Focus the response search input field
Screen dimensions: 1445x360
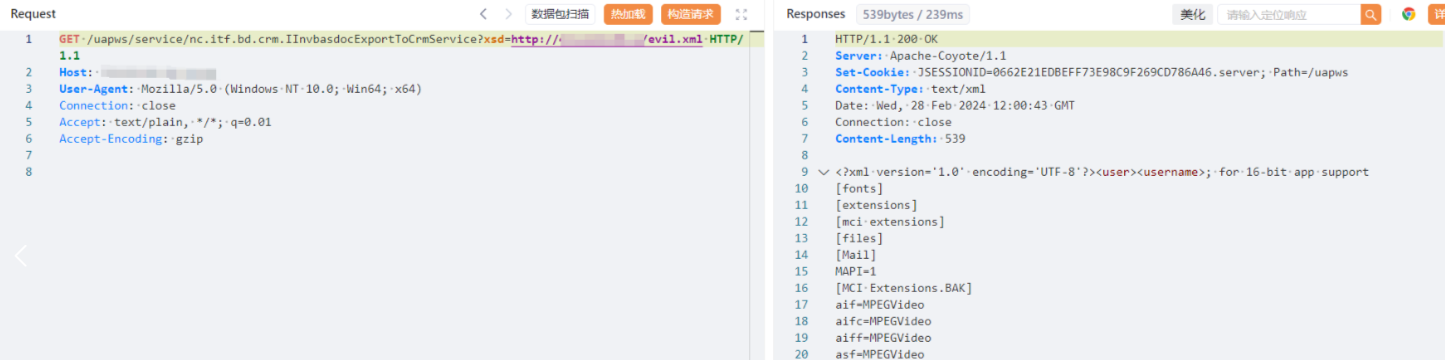coord(1288,14)
